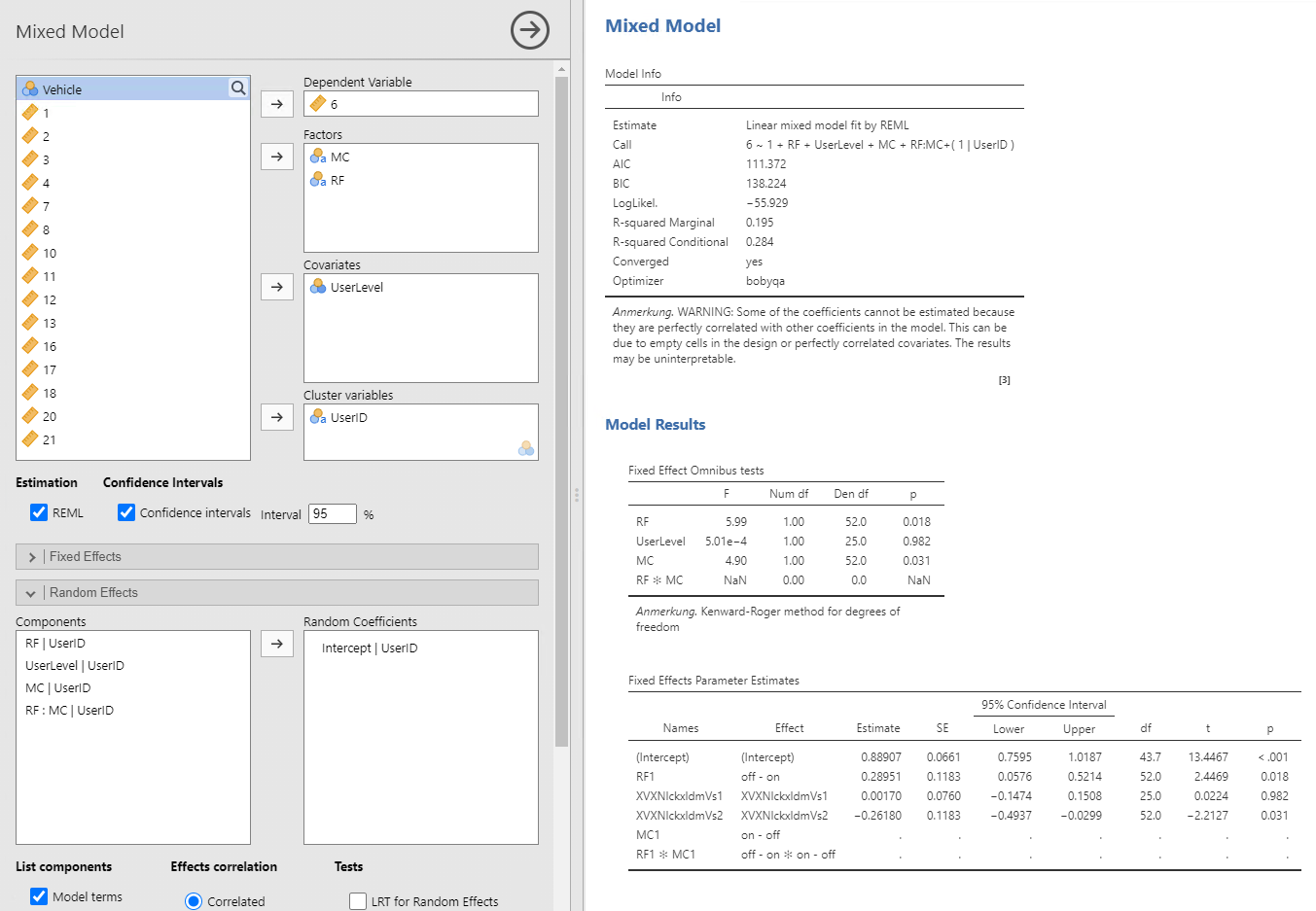Click the AIC value 111.372
1316x911 pixels.
(766, 164)
